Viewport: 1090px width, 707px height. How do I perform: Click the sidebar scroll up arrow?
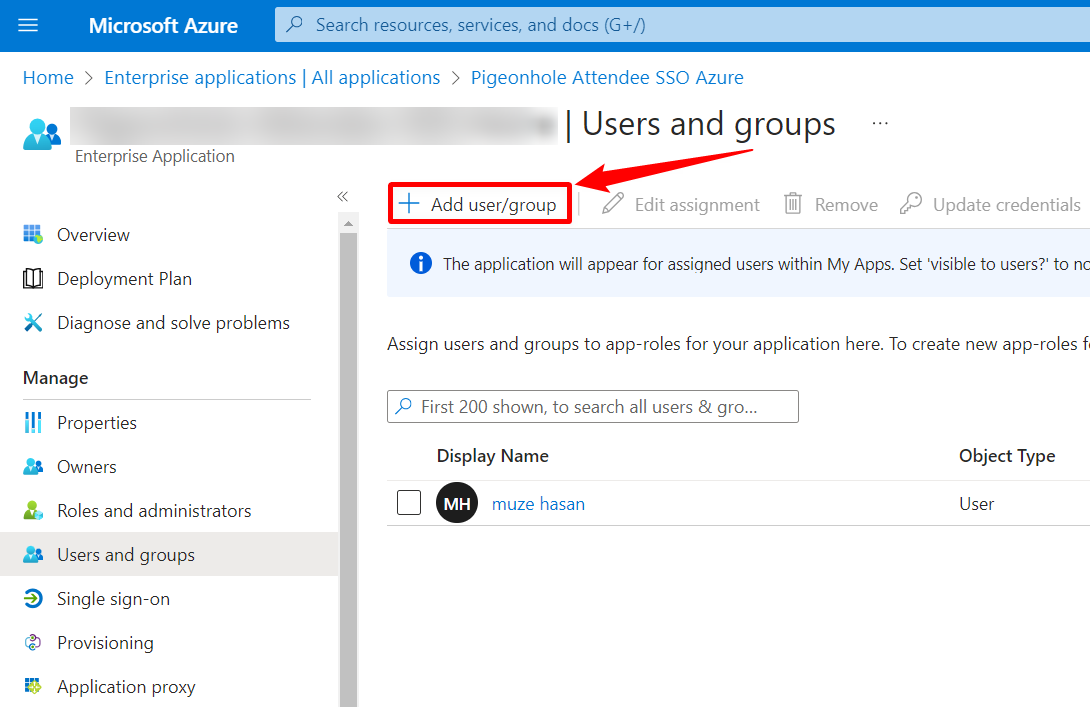point(348,223)
